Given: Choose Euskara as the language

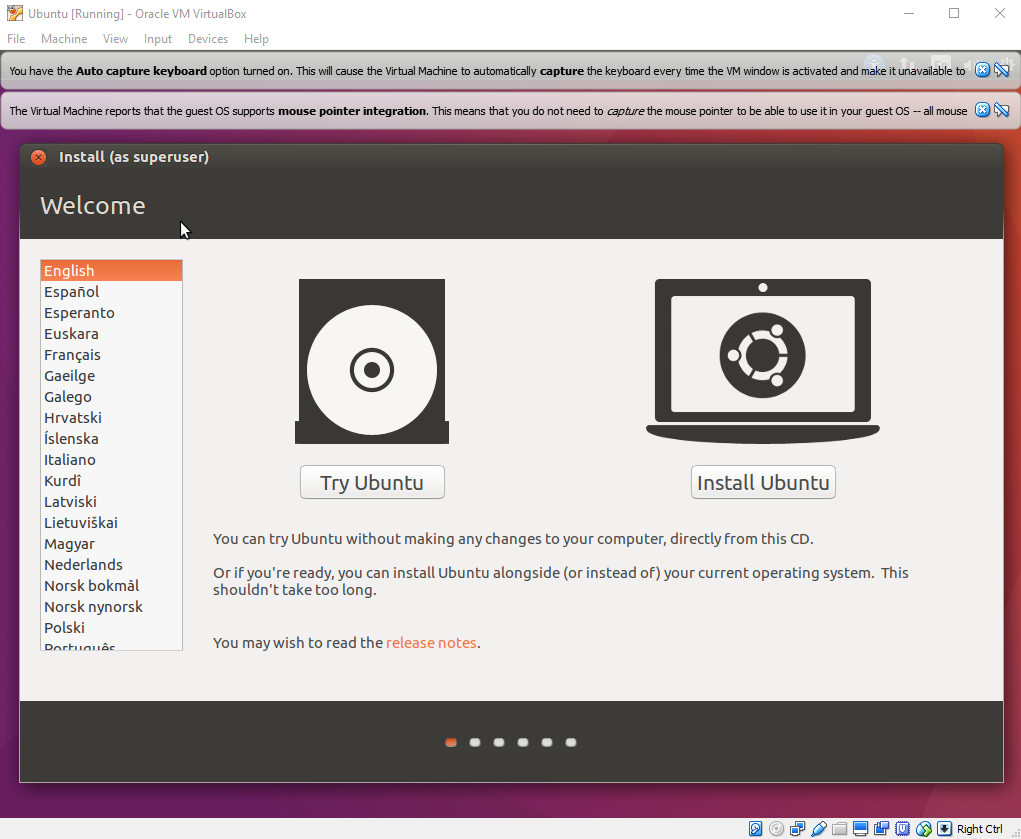Looking at the screenshot, I should coord(111,334).
